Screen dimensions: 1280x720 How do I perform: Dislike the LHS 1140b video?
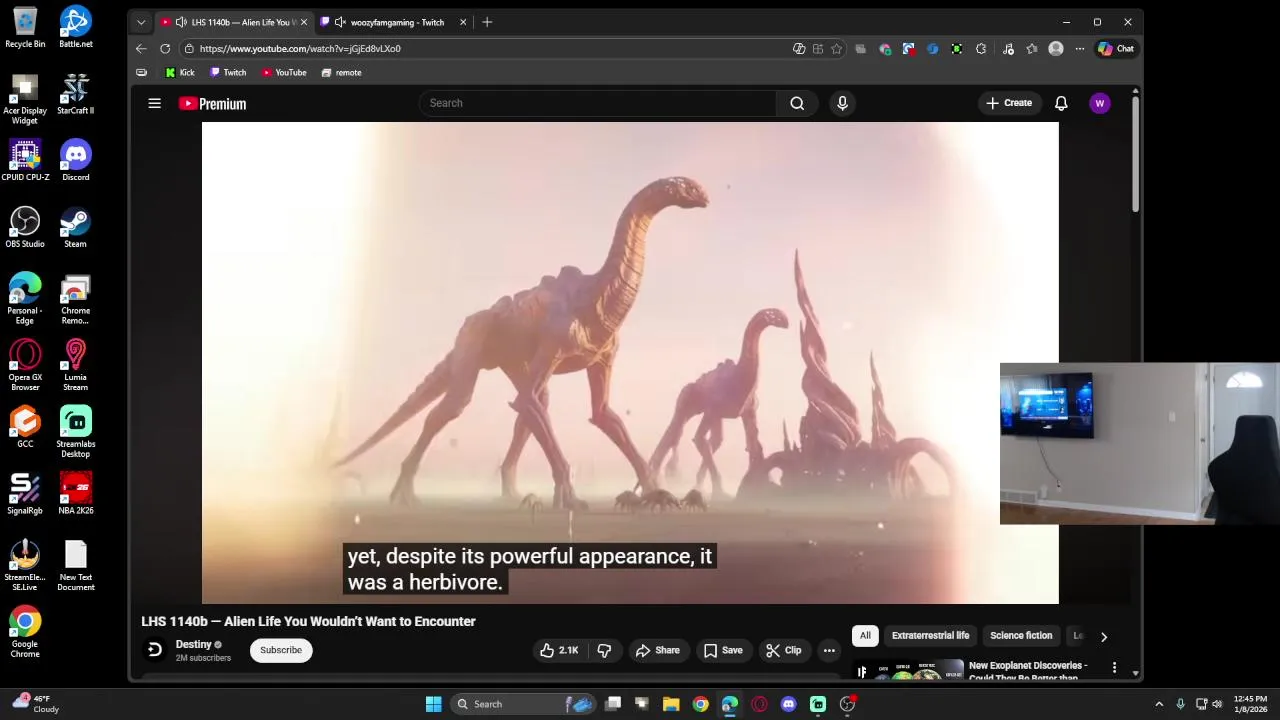coord(604,650)
